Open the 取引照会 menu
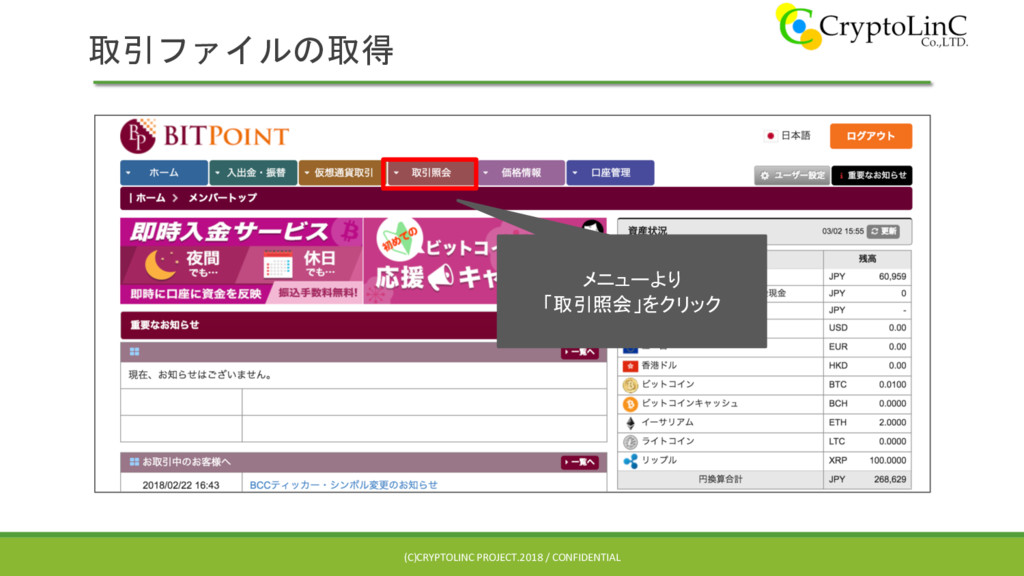The height and width of the screenshot is (576, 1024). point(430,173)
